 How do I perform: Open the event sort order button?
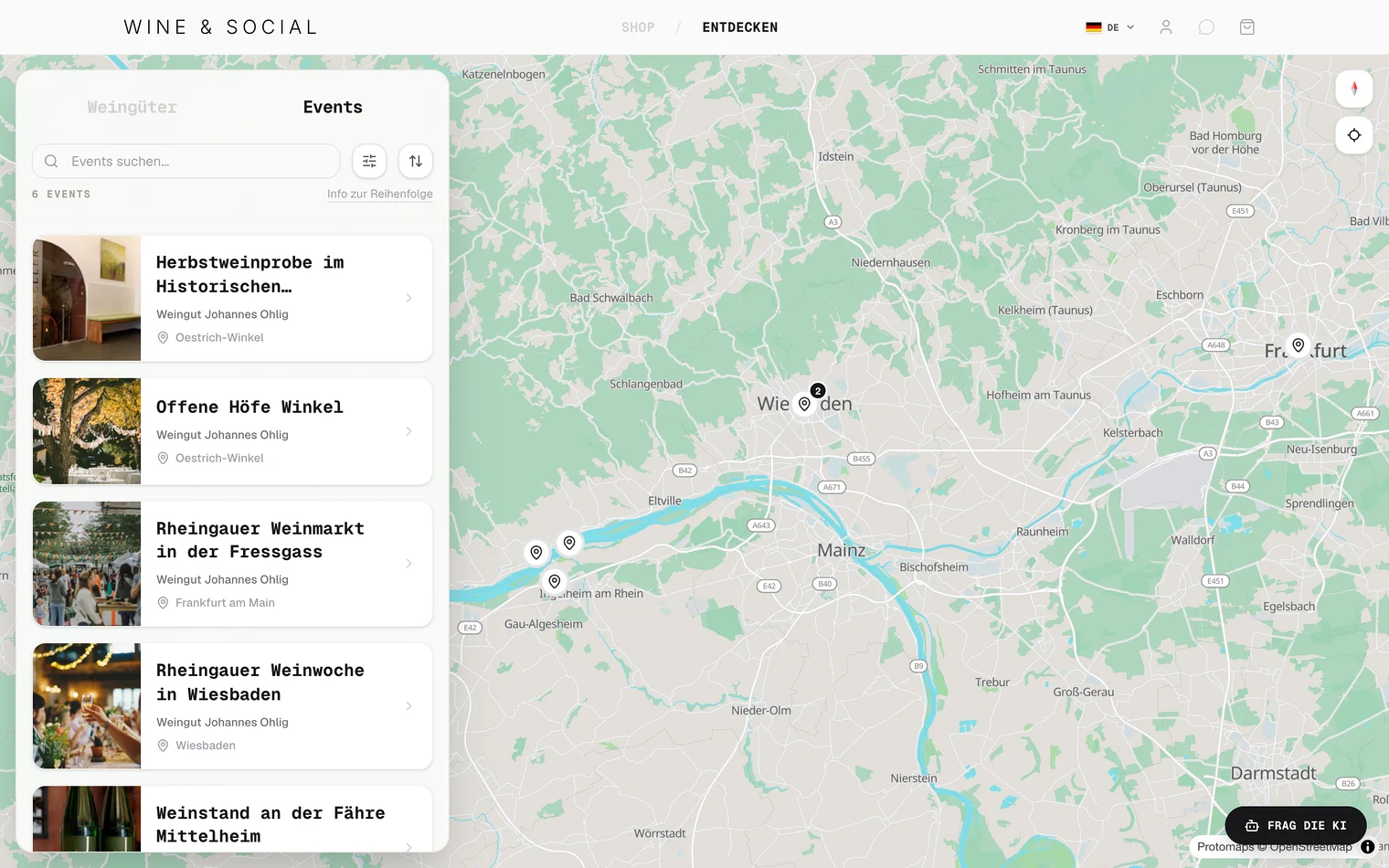pos(416,161)
